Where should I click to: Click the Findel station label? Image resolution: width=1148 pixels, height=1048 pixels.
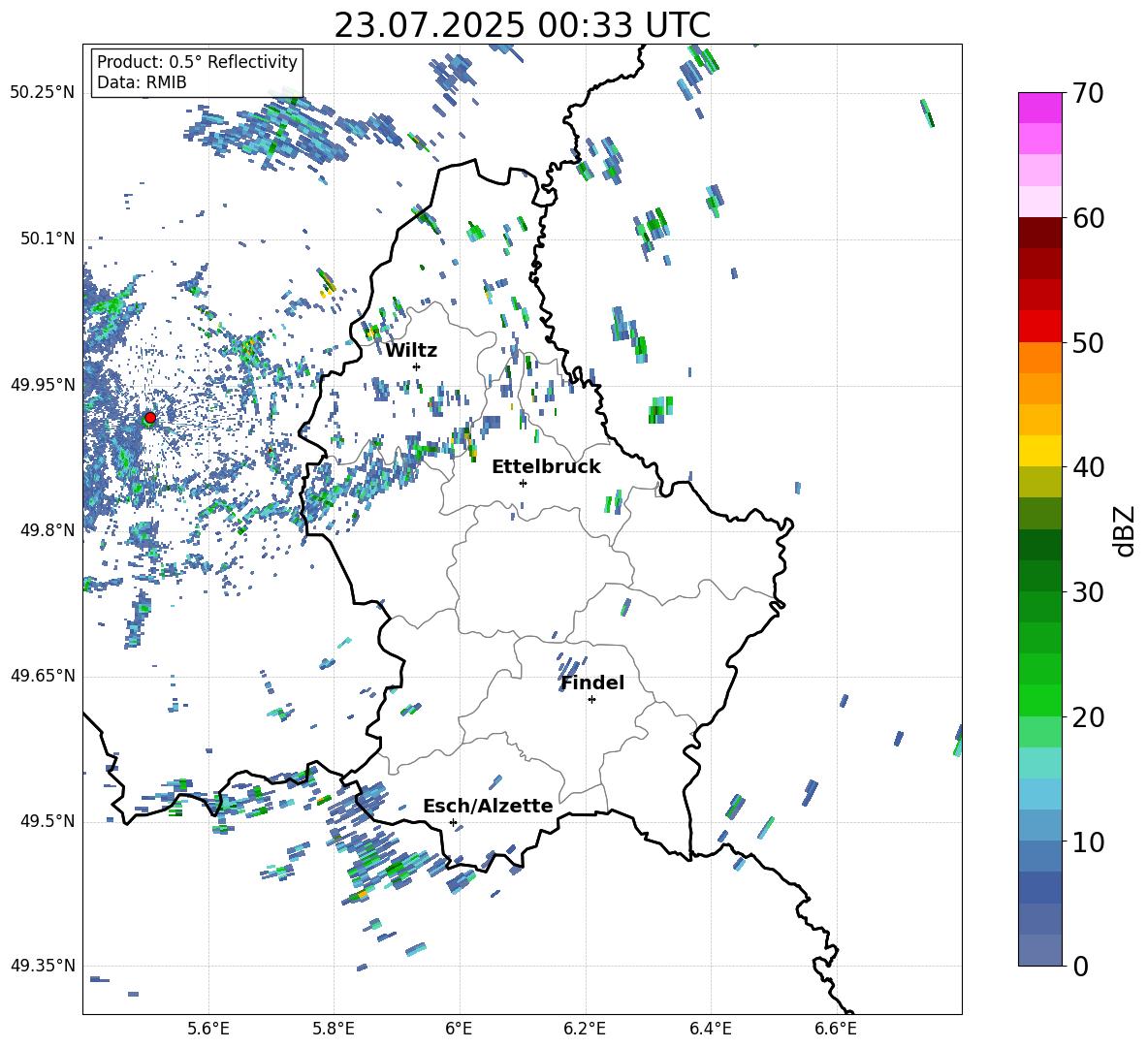click(x=592, y=683)
